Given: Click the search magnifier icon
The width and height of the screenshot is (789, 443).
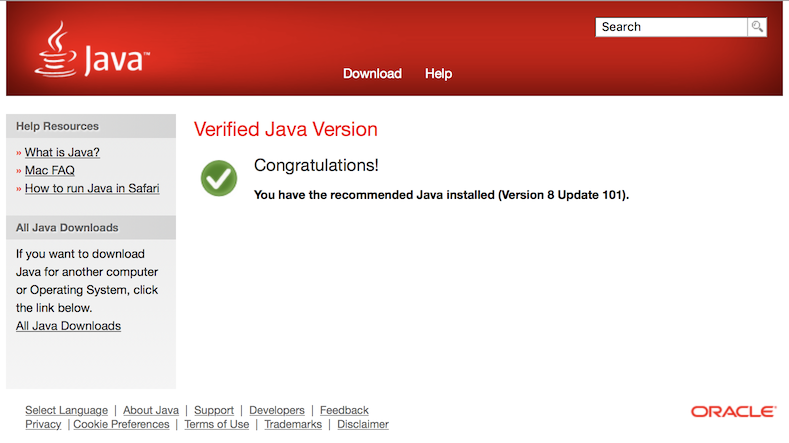Looking at the screenshot, I should click(x=757, y=27).
